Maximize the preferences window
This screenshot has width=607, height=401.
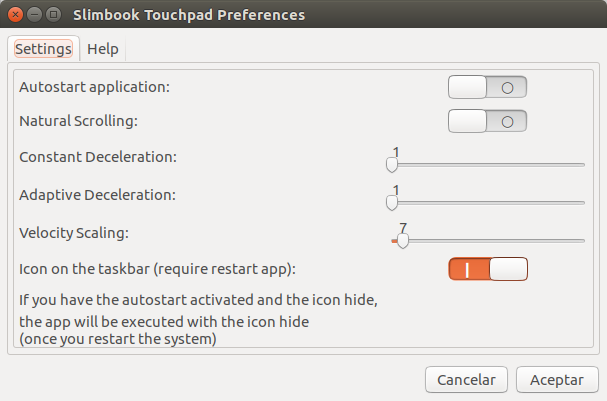point(53,16)
